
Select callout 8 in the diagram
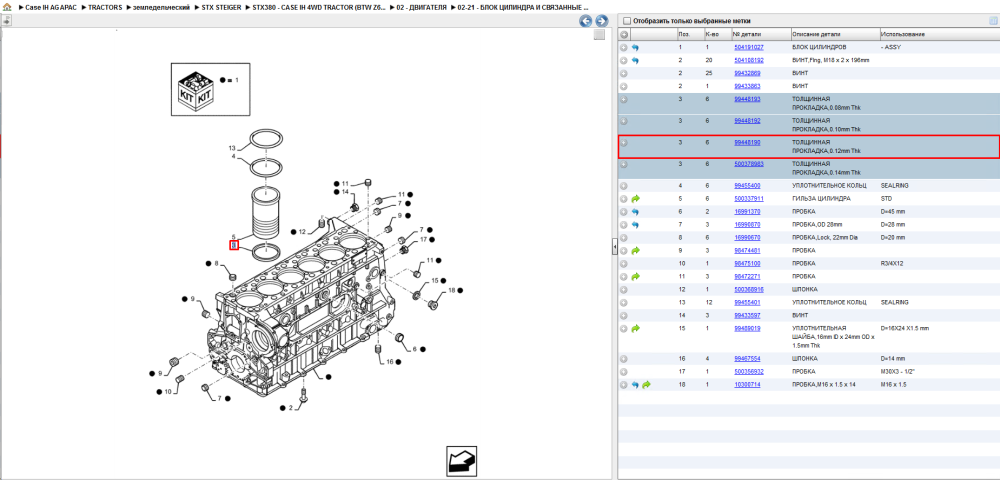[216, 263]
